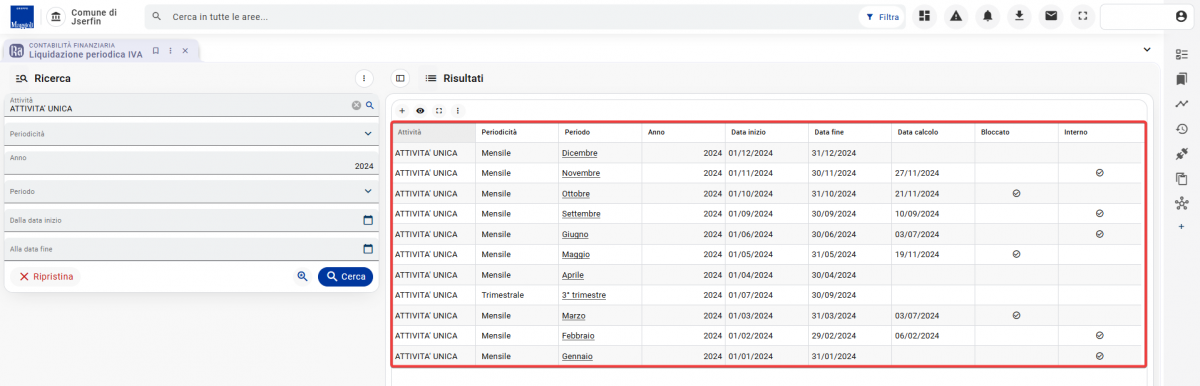Sort by the Periodicità column header
The width and height of the screenshot is (1200, 386).
coord(517,132)
